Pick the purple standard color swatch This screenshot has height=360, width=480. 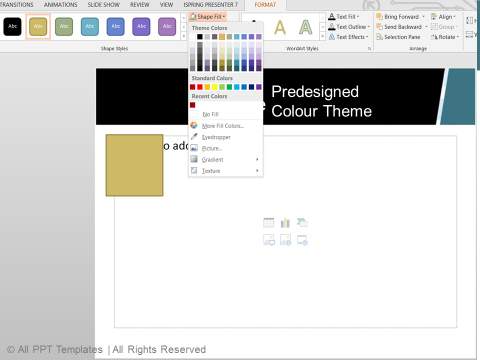(259, 87)
